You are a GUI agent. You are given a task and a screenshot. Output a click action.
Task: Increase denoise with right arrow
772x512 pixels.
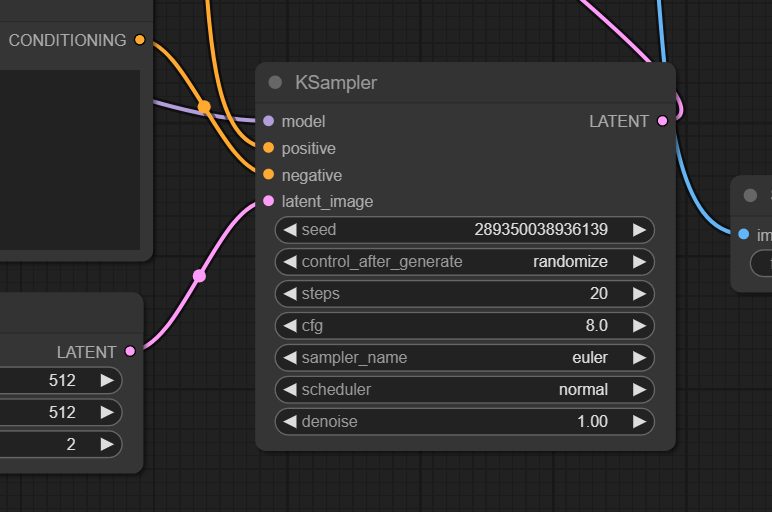click(639, 422)
